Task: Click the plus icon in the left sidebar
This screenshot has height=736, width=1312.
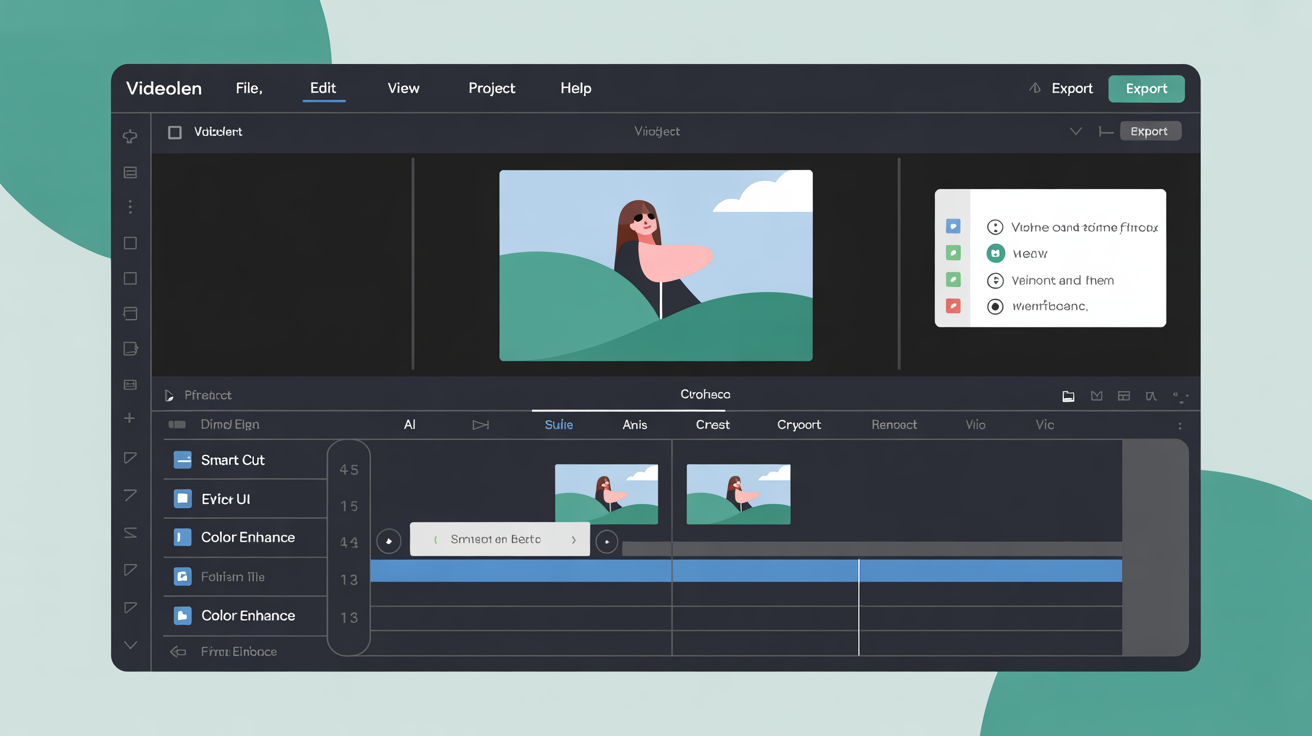Action: click(x=130, y=418)
